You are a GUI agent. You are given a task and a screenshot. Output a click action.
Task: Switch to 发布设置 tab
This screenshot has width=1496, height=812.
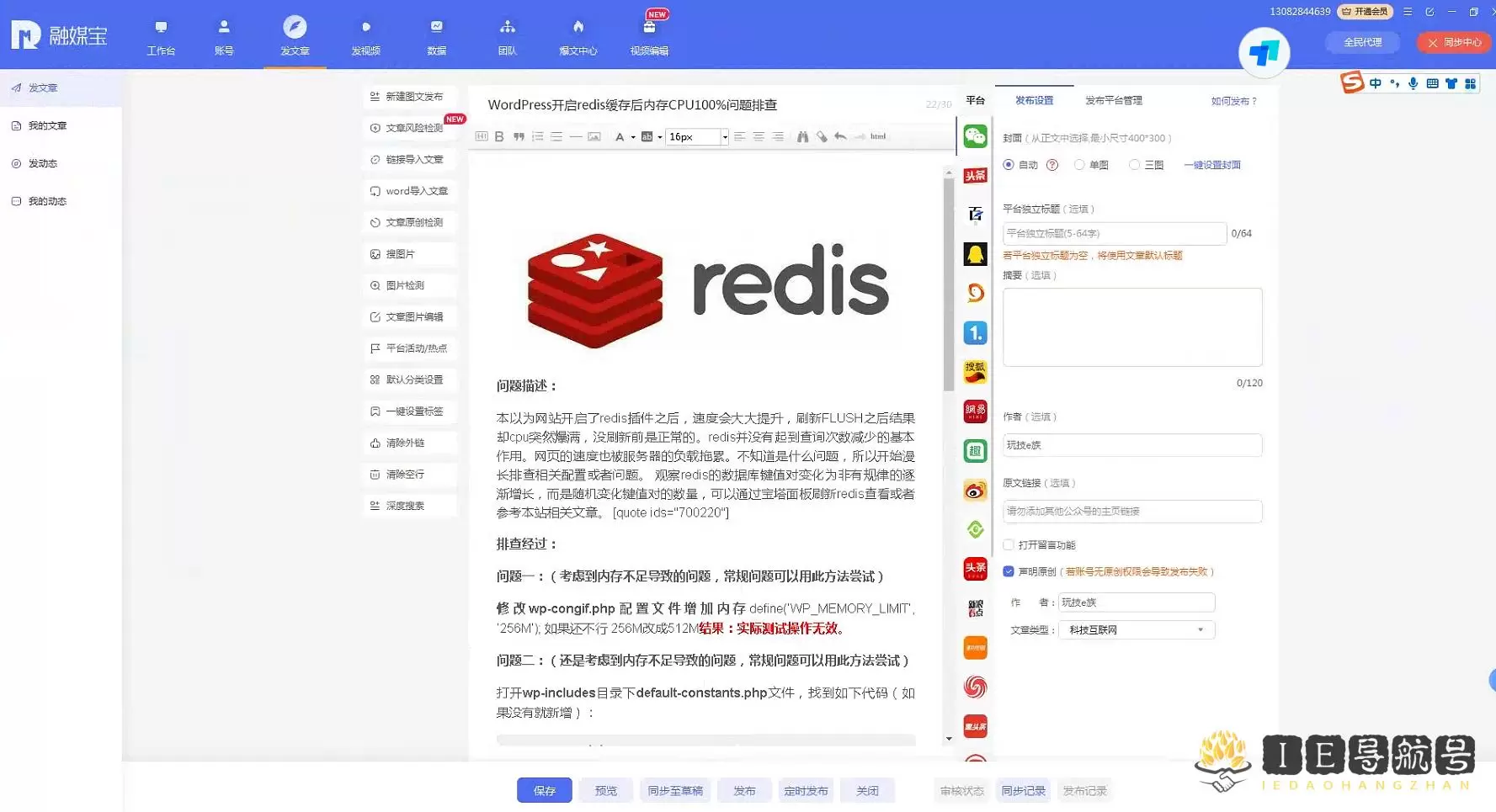(1034, 100)
